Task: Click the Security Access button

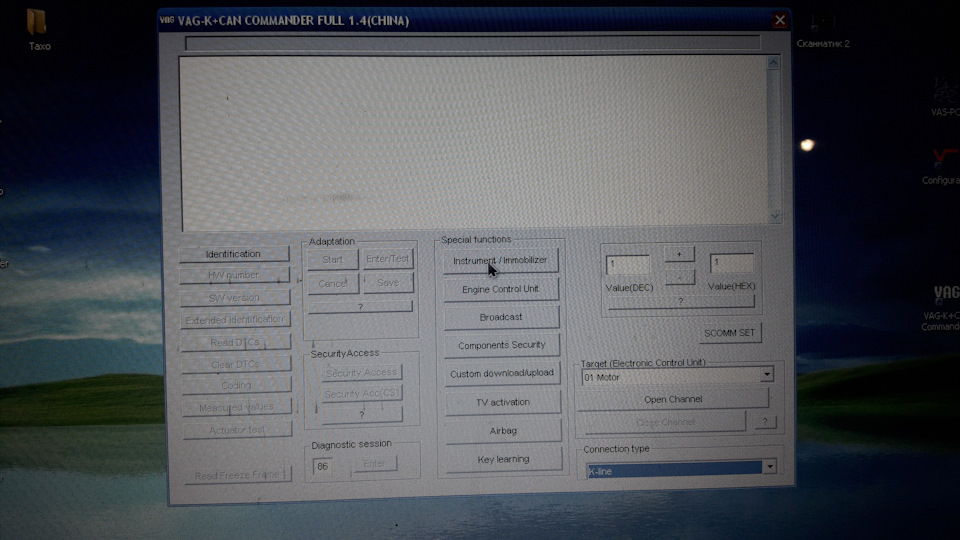Action: pos(361,372)
